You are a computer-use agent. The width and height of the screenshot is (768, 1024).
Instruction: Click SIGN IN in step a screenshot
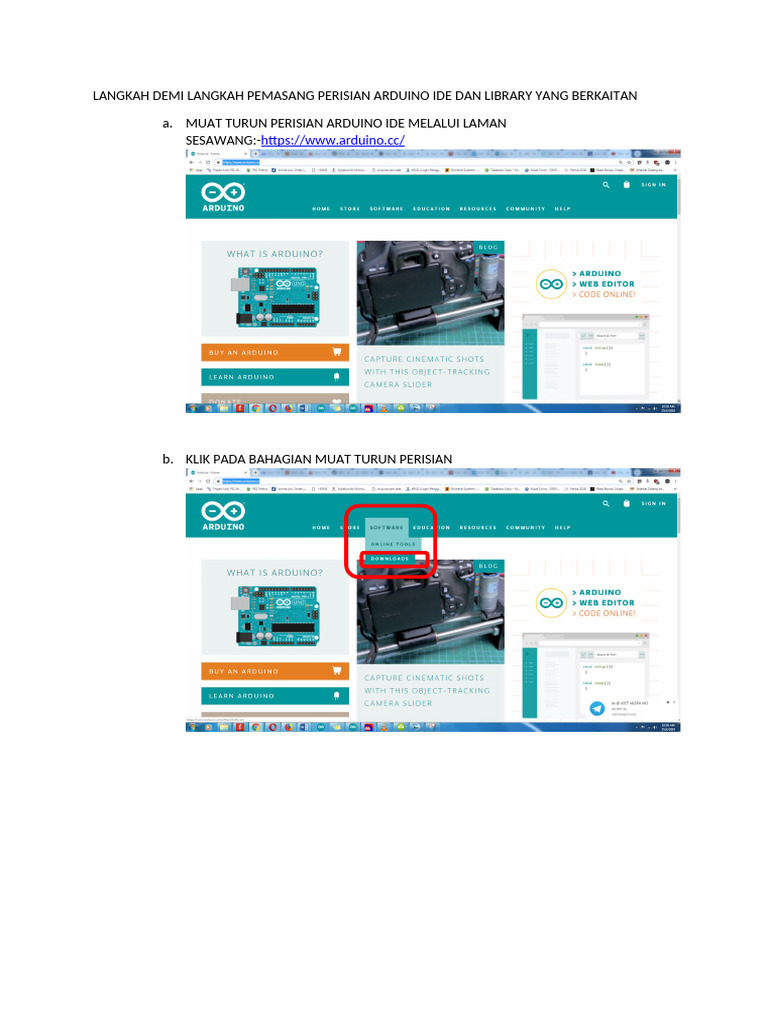653,185
